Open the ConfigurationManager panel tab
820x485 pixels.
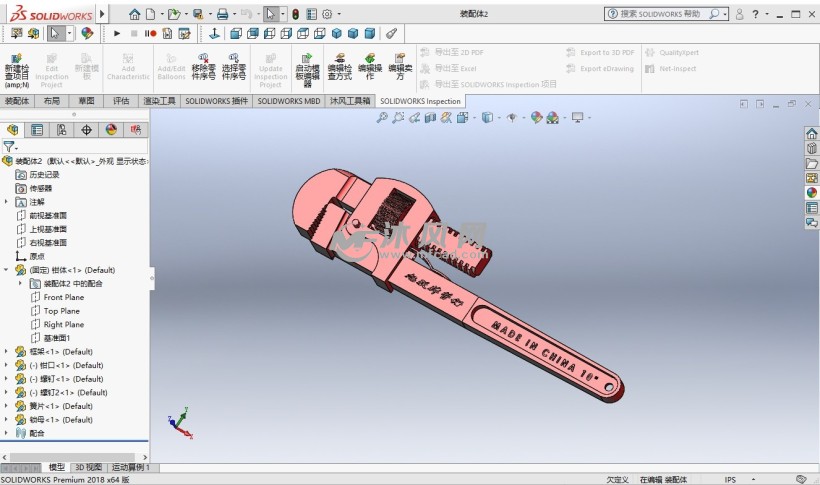tap(62, 129)
